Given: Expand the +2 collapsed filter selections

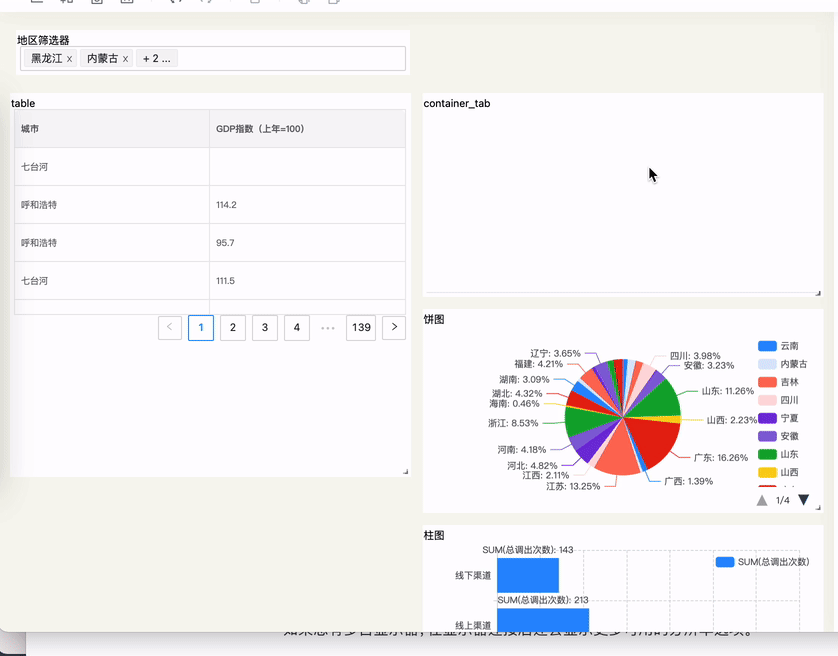Looking at the screenshot, I should (x=157, y=58).
